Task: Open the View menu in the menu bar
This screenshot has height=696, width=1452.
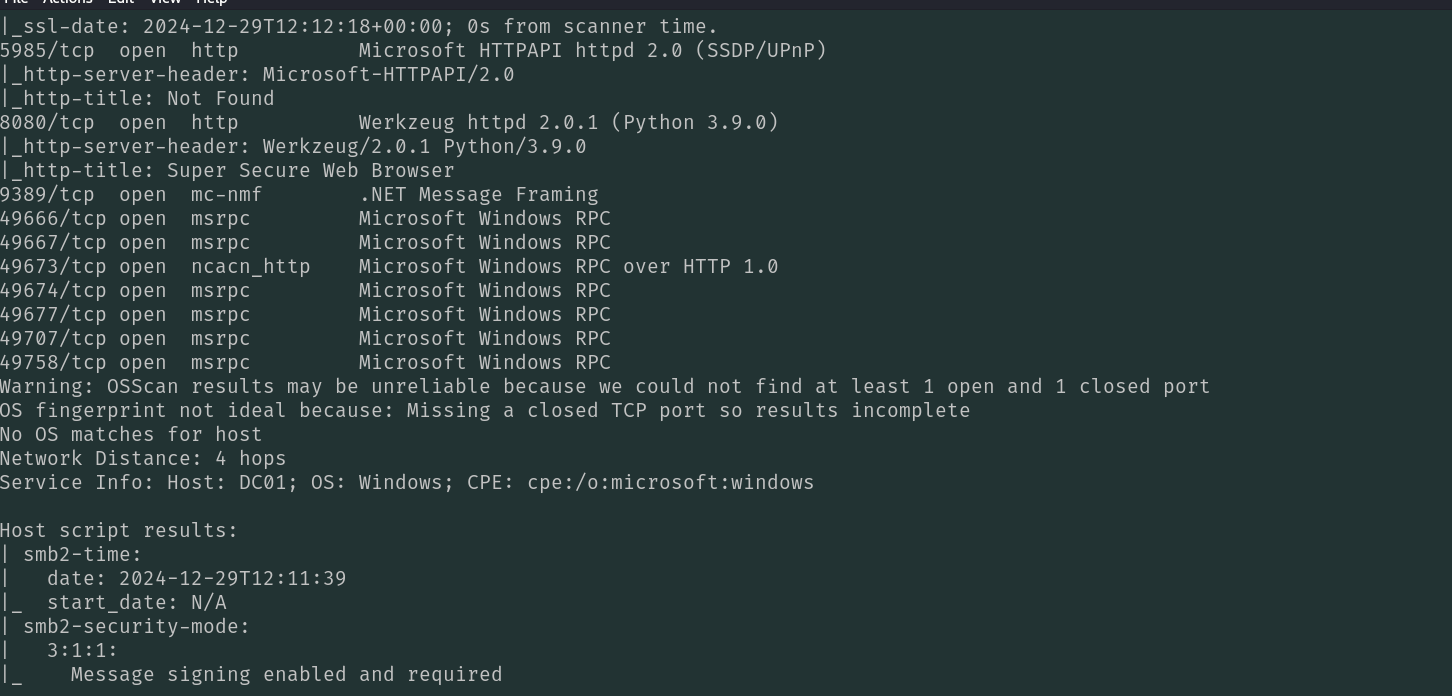Action: [x=165, y=2]
